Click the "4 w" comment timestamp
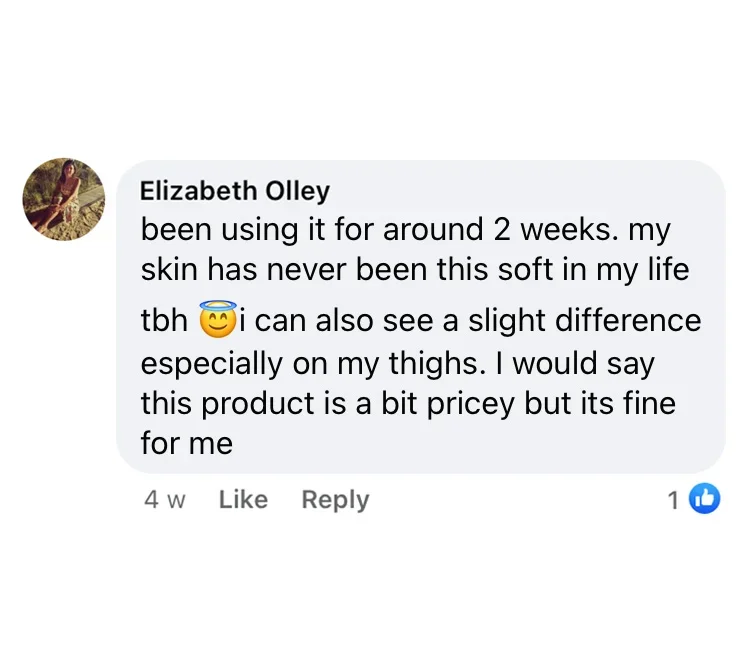This screenshot has height=646, width=738. point(165,500)
